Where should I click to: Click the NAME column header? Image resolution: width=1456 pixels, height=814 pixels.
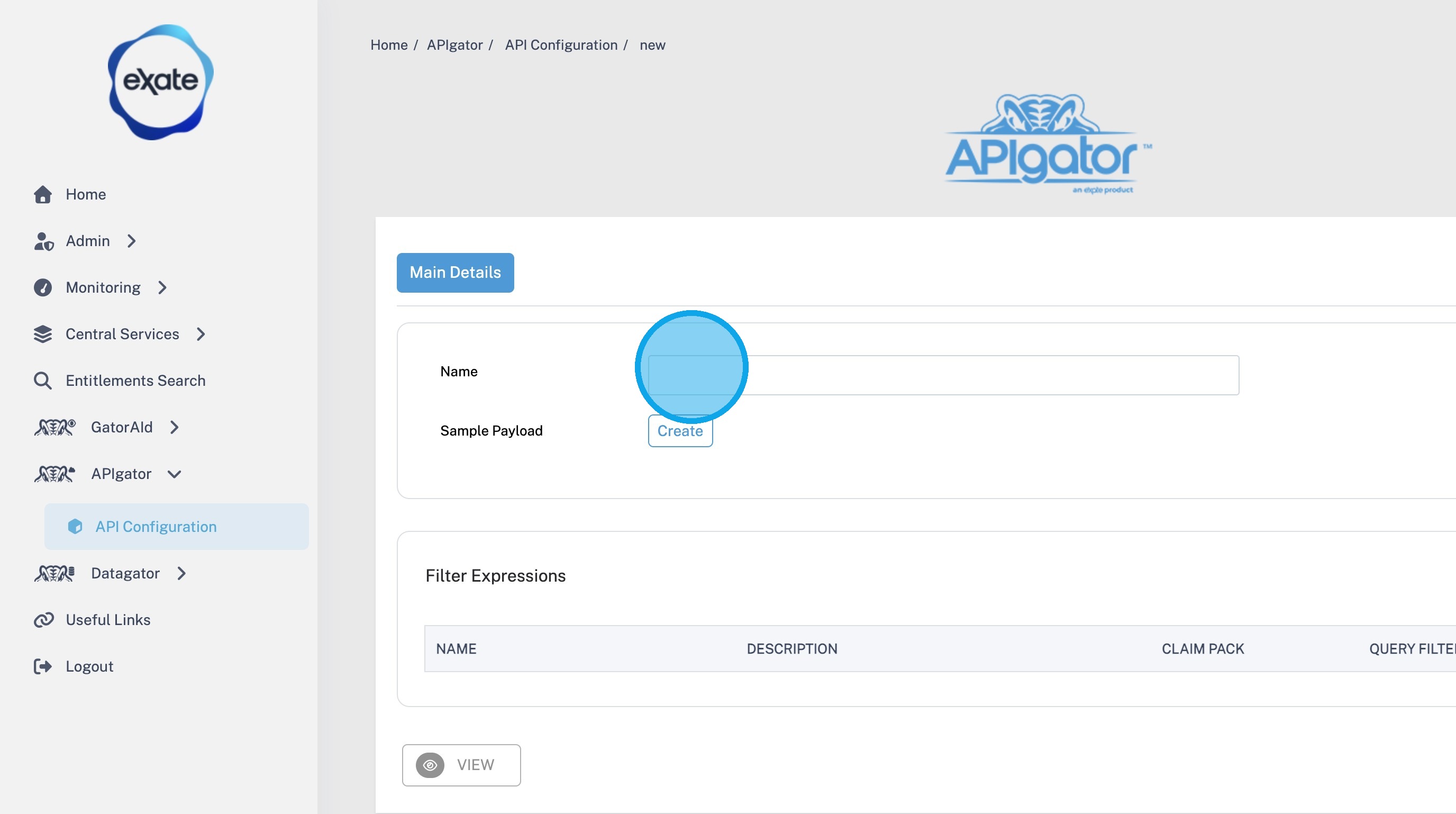[456, 649]
